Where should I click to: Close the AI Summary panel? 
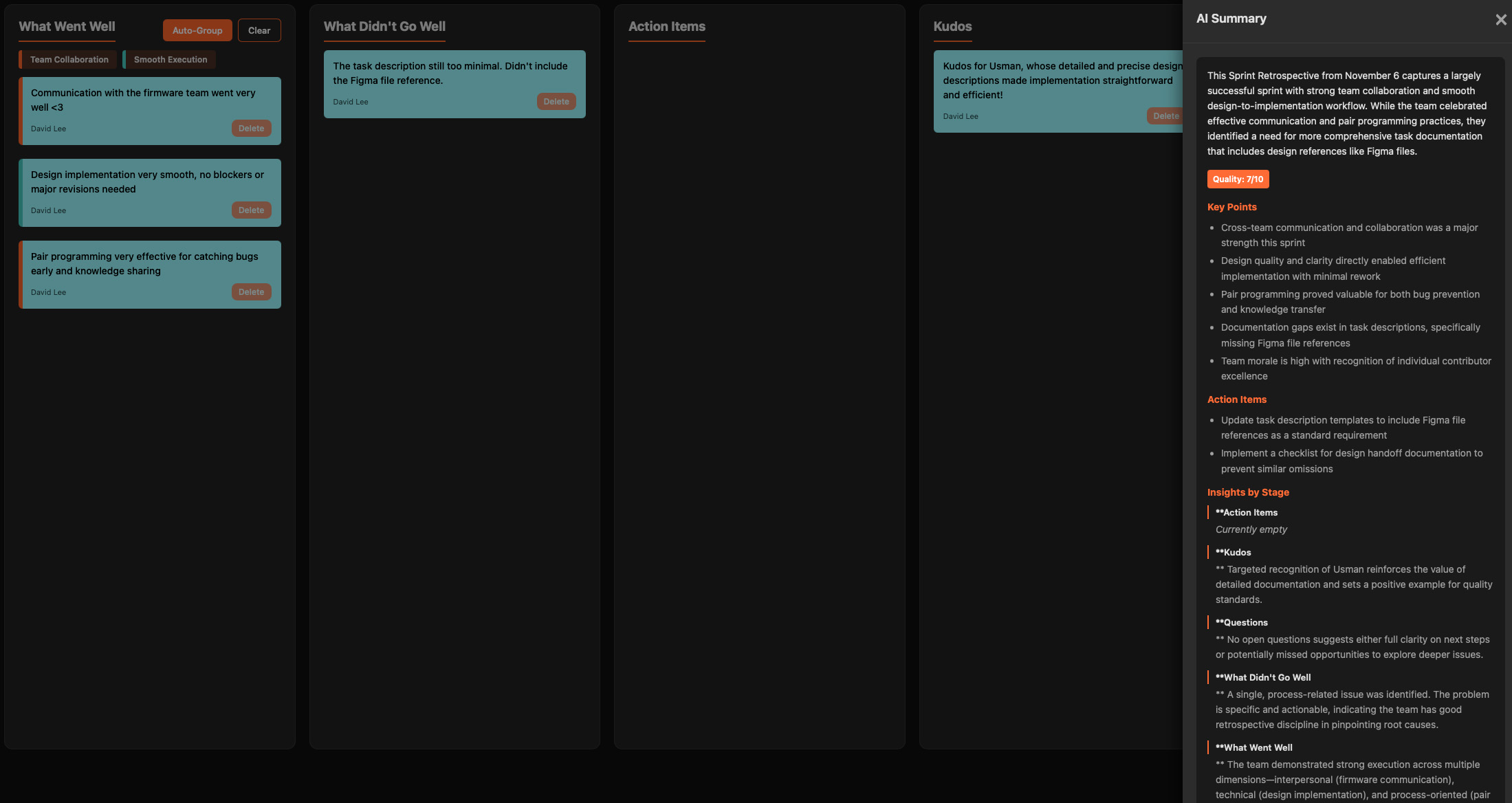tap(1501, 19)
